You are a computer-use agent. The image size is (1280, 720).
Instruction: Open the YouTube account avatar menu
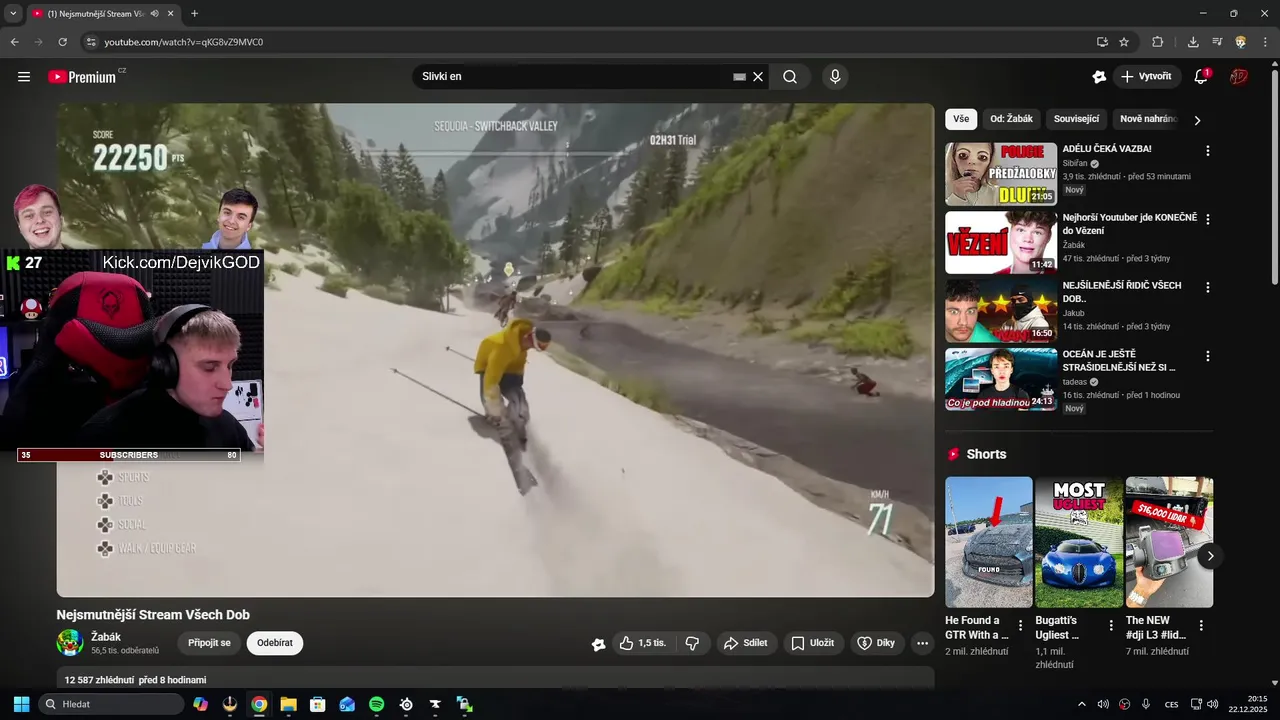1239,77
